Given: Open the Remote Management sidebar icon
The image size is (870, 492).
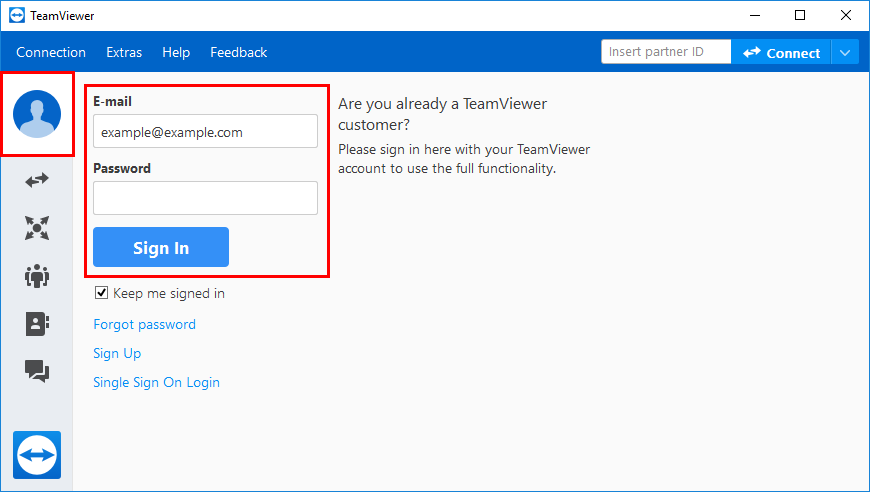Looking at the screenshot, I should (37, 228).
